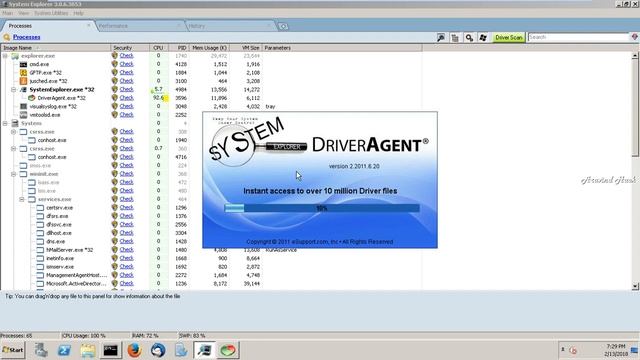Sort by the Image Name column header
The height and width of the screenshot is (360, 640).
coord(56,48)
